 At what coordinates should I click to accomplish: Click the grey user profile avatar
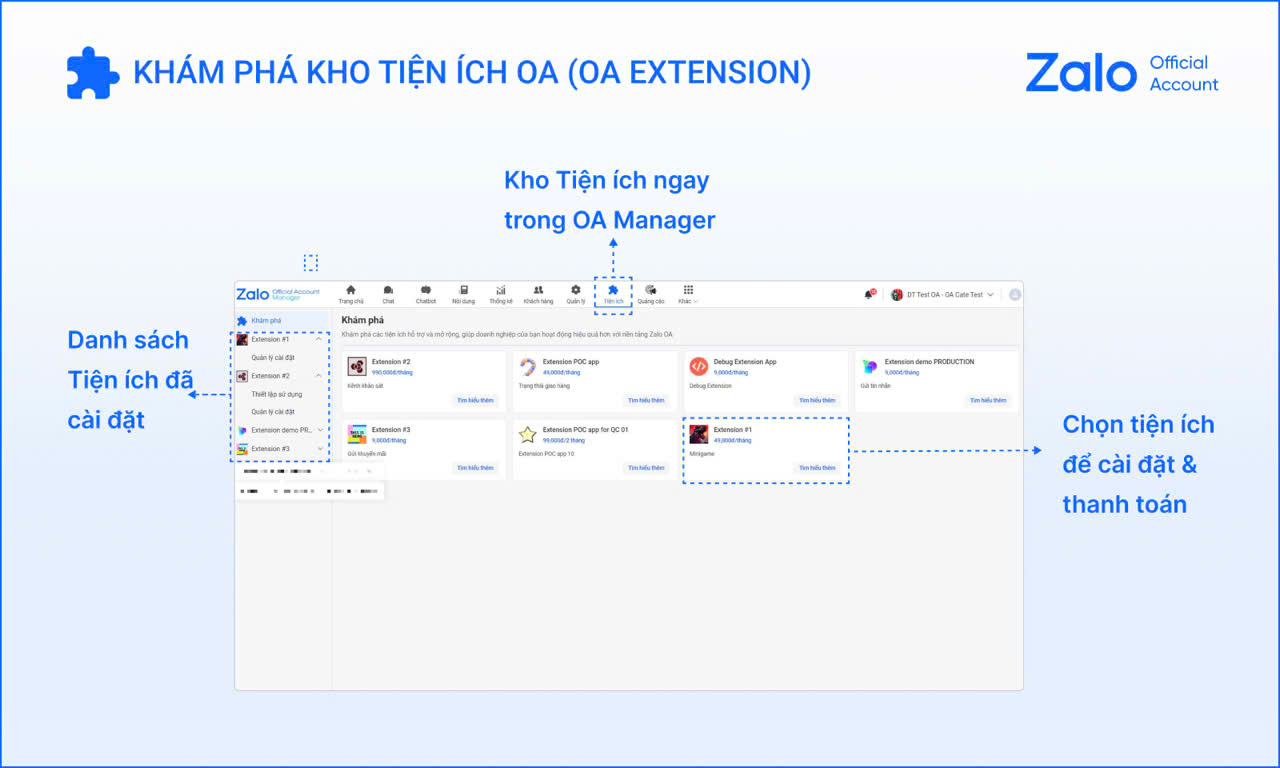1015,295
